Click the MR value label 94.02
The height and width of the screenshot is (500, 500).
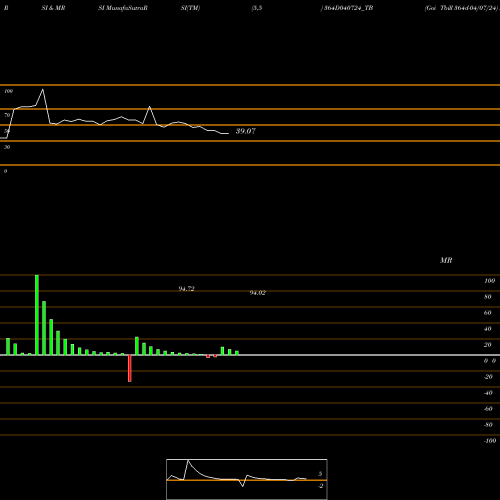pos(258,293)
